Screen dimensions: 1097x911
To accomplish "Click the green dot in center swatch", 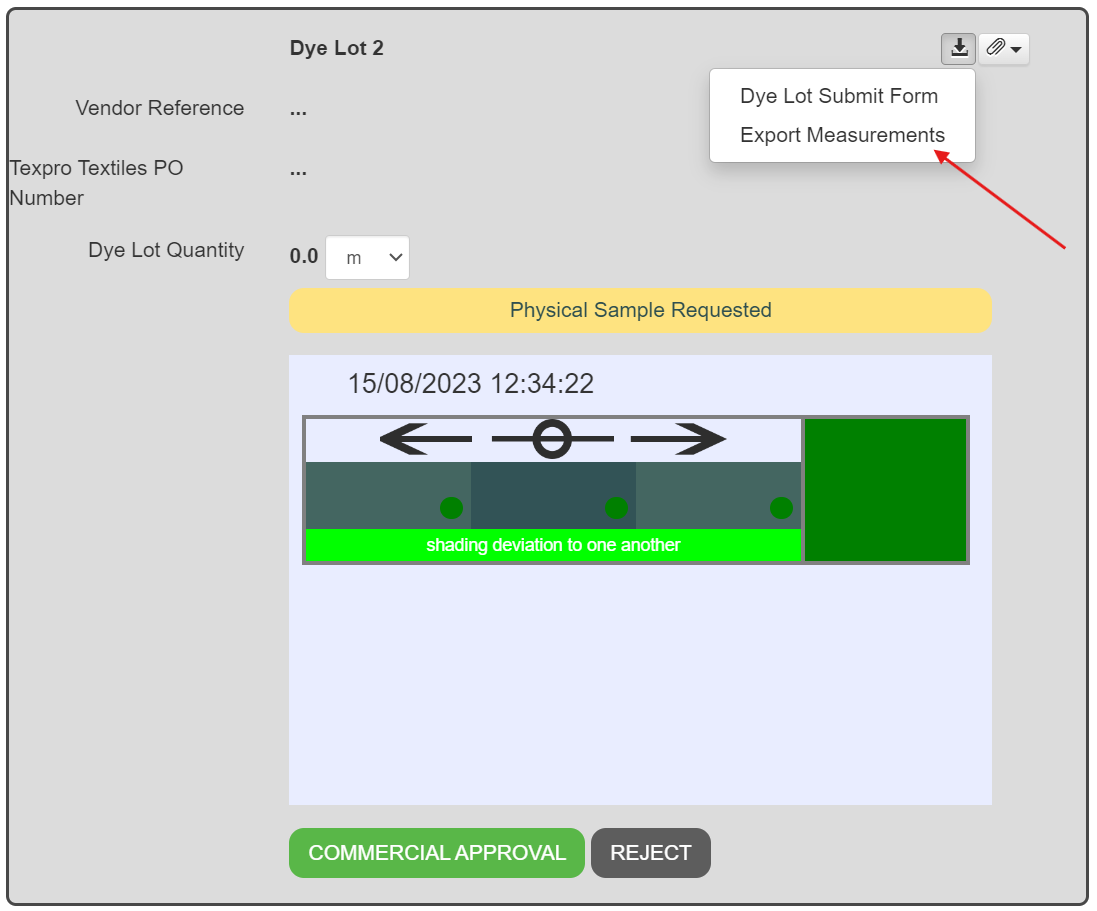I will coord(616,508).
